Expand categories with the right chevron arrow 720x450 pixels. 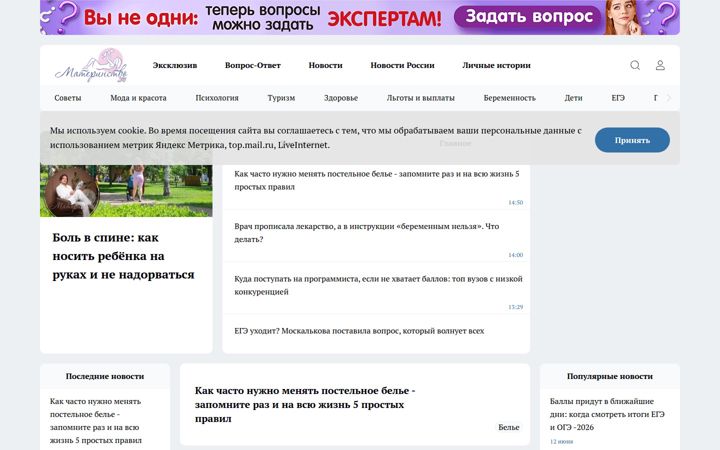coord(669,98)
